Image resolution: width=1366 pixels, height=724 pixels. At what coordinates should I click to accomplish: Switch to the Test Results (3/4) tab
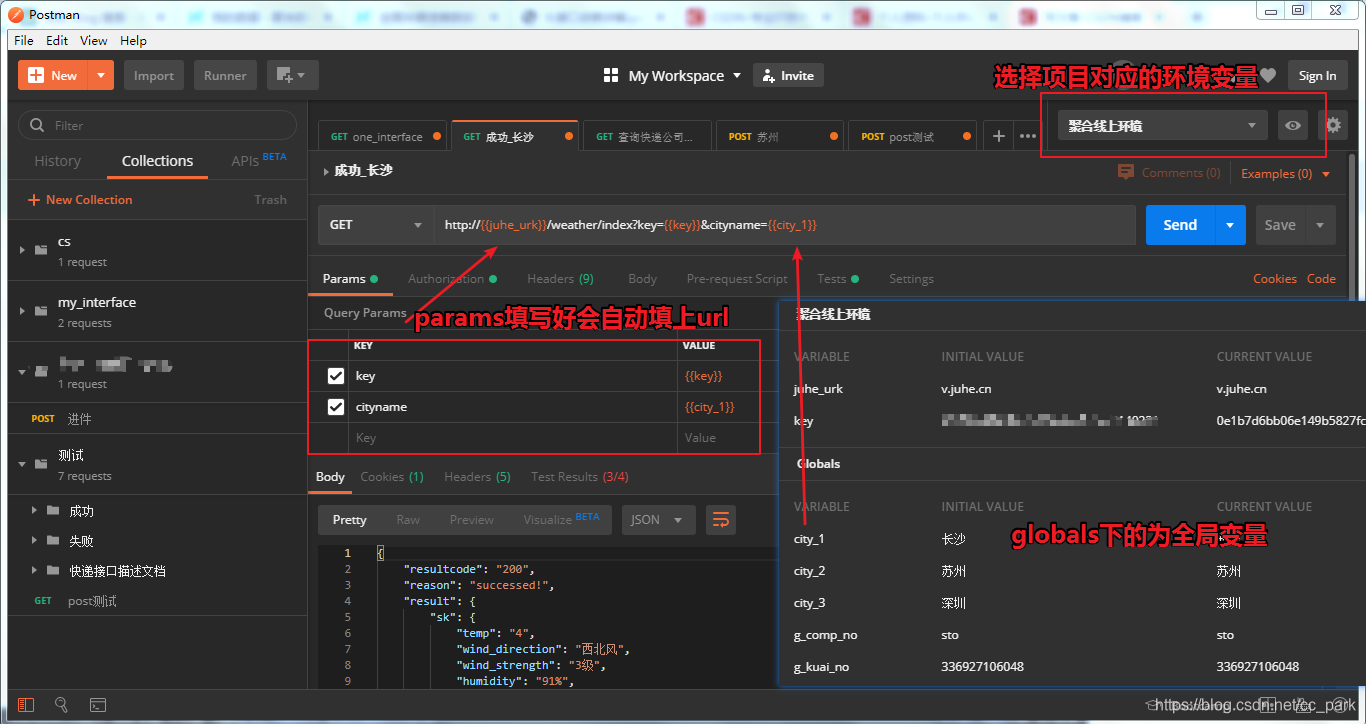coord(579,477)
